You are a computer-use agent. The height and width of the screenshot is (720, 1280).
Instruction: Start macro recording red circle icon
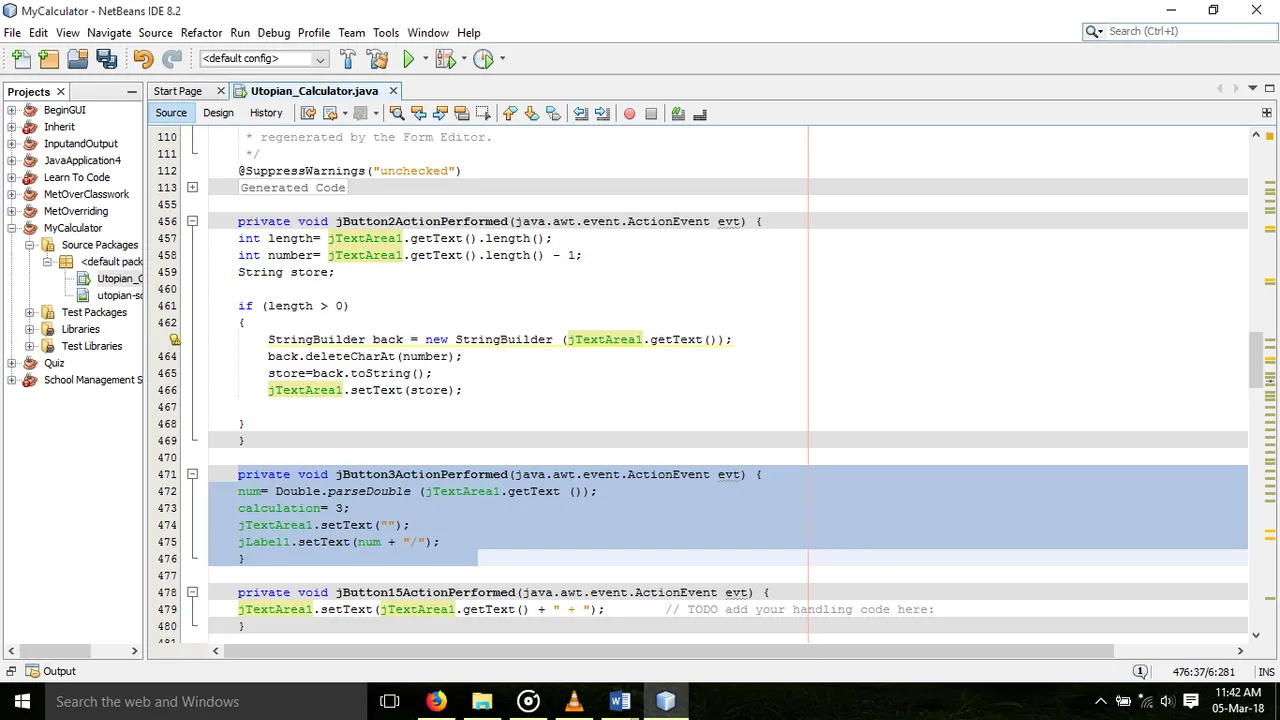[629, 113]
